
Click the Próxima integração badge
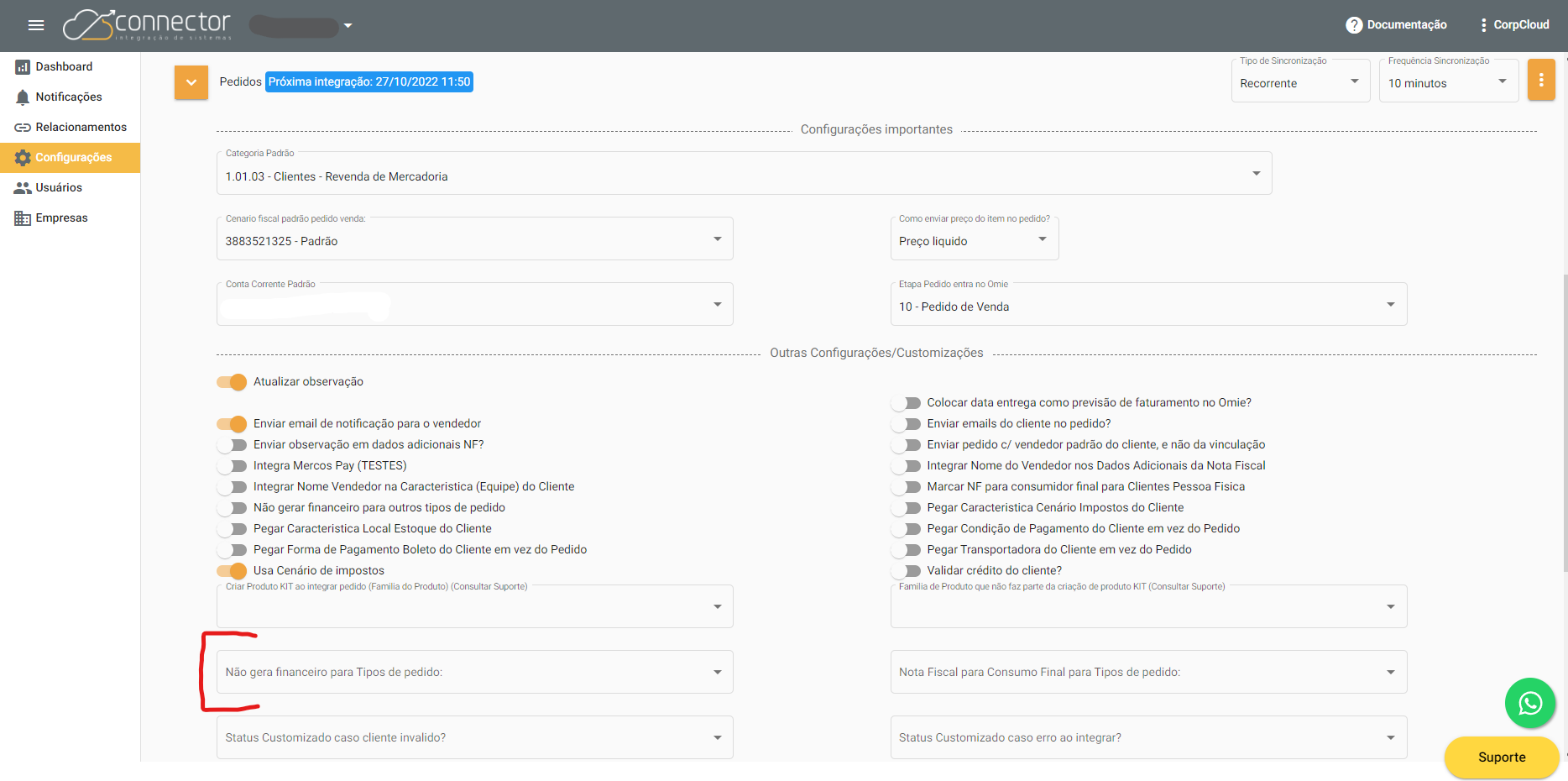[369, 81]
